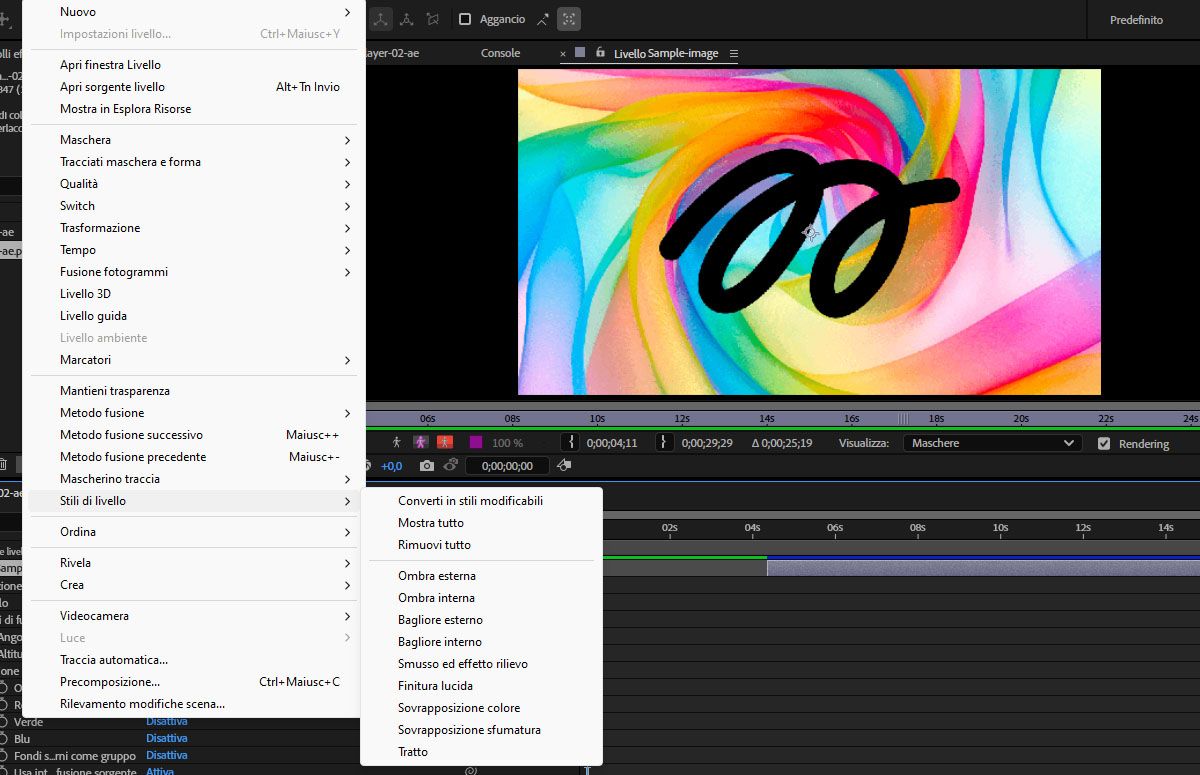The image size is (1200, 775).
Task: Click the red figure icon in viewer
Action: click(445, 442)
